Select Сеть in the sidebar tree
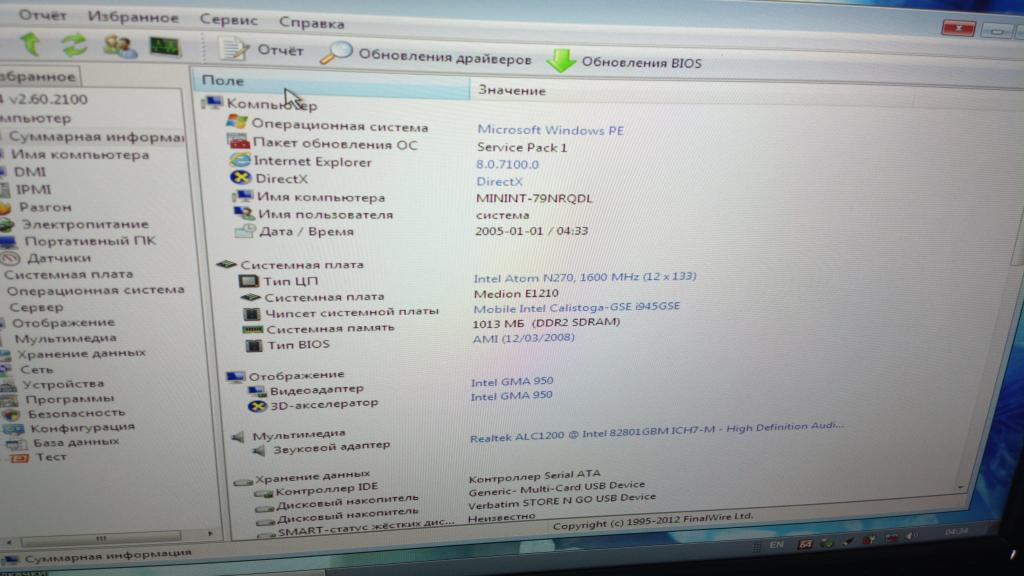 click(x=37, y=370)
